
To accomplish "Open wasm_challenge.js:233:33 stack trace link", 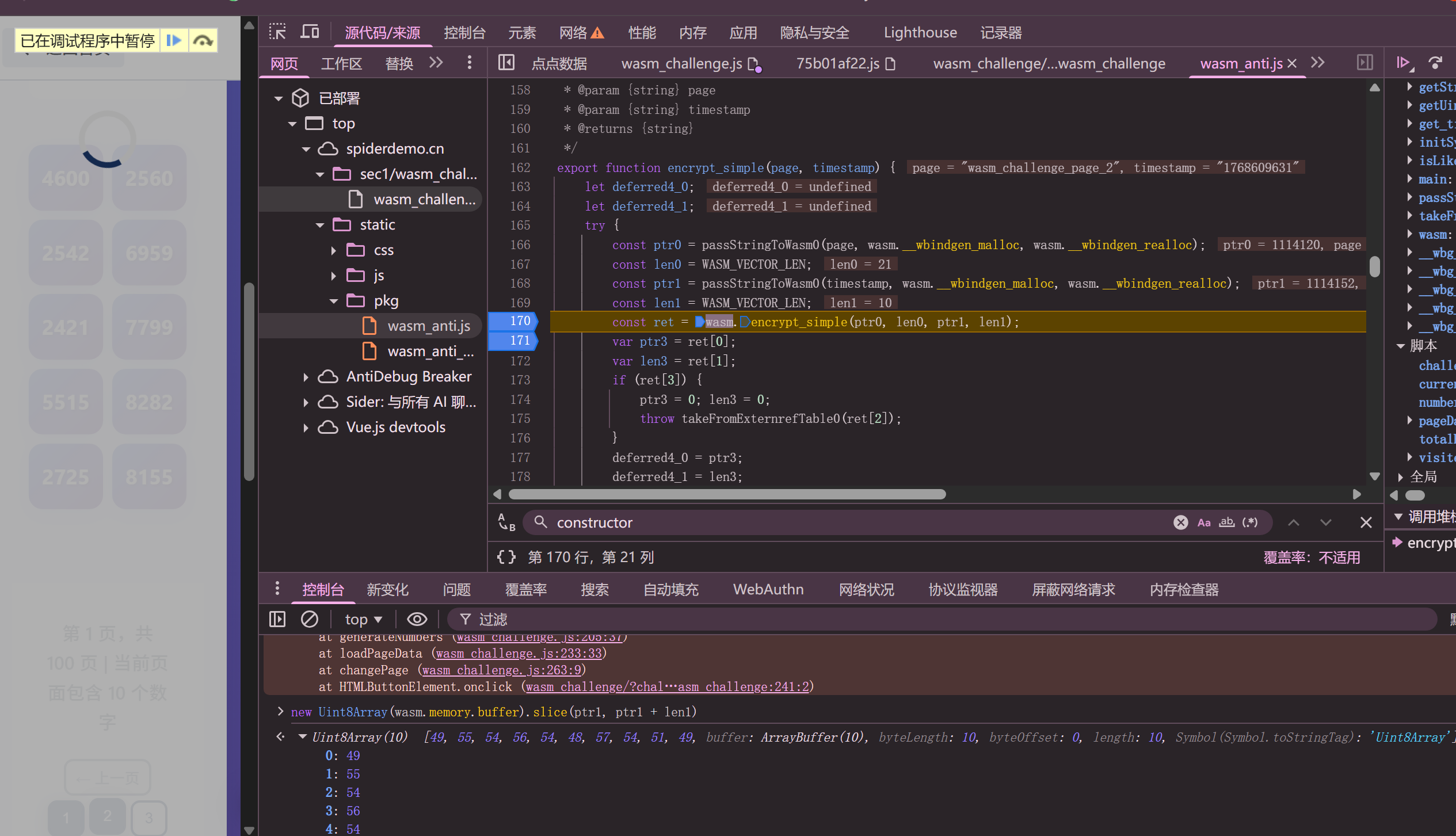I will tap(519, 654).
